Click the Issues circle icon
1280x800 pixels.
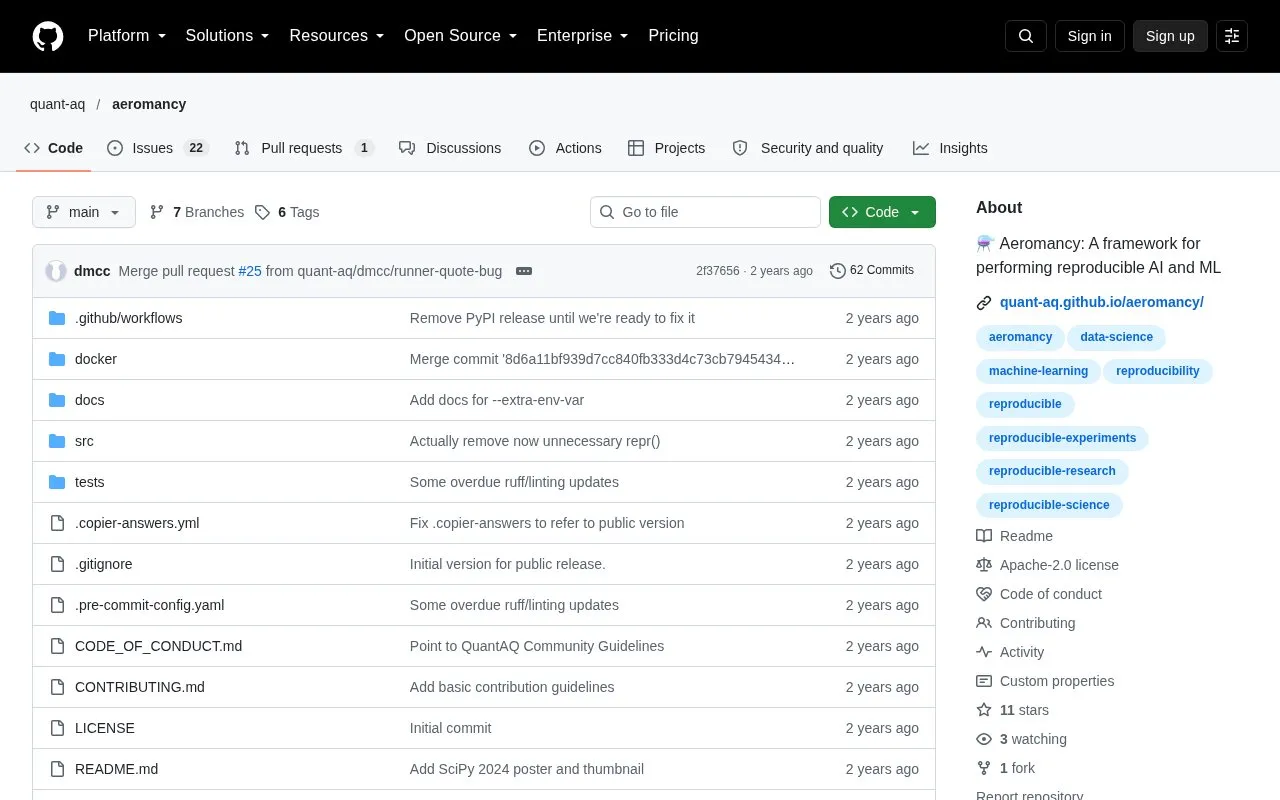click(115, 148)
